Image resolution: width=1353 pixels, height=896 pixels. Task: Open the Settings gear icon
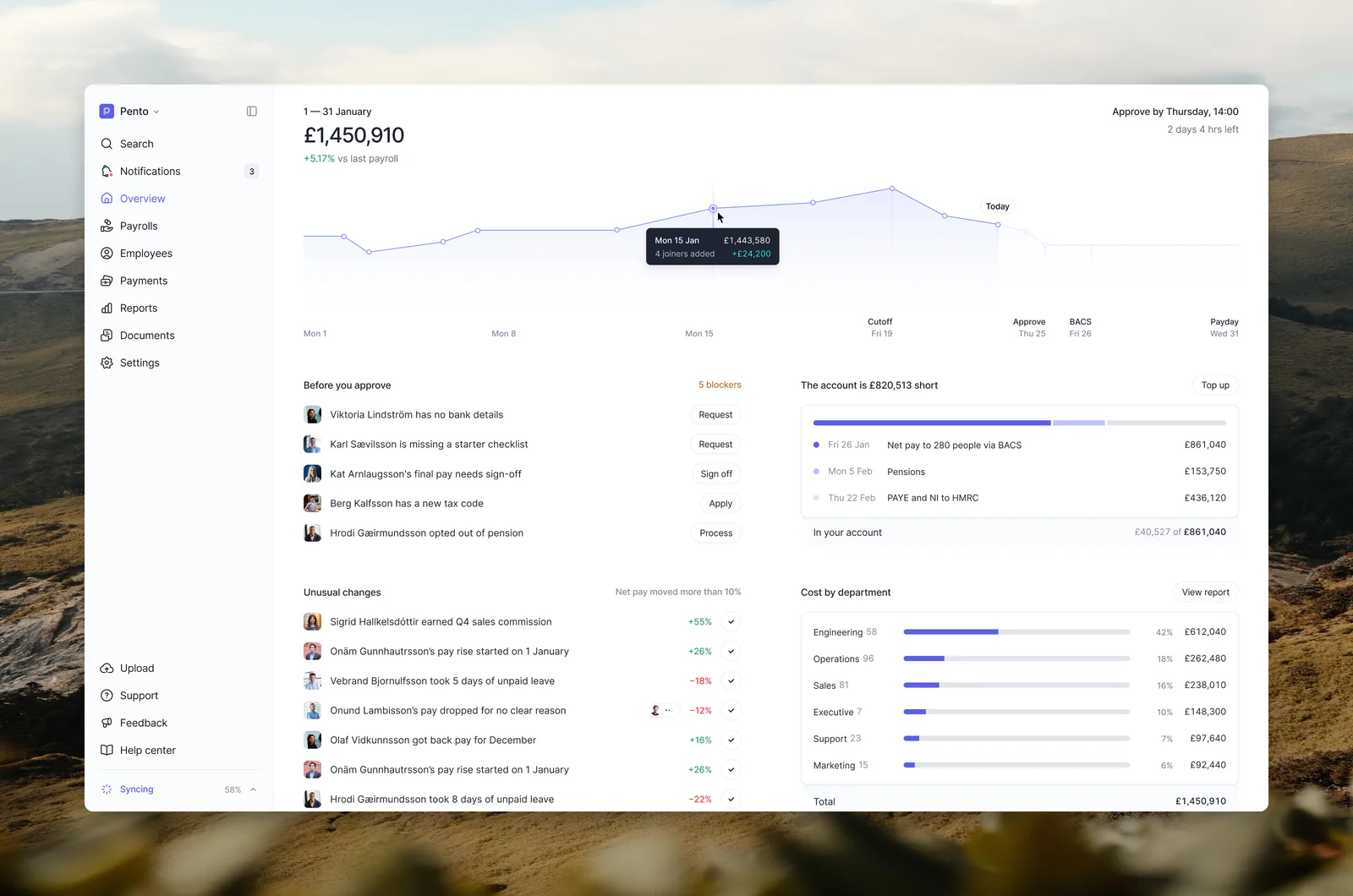coord(107,363)
